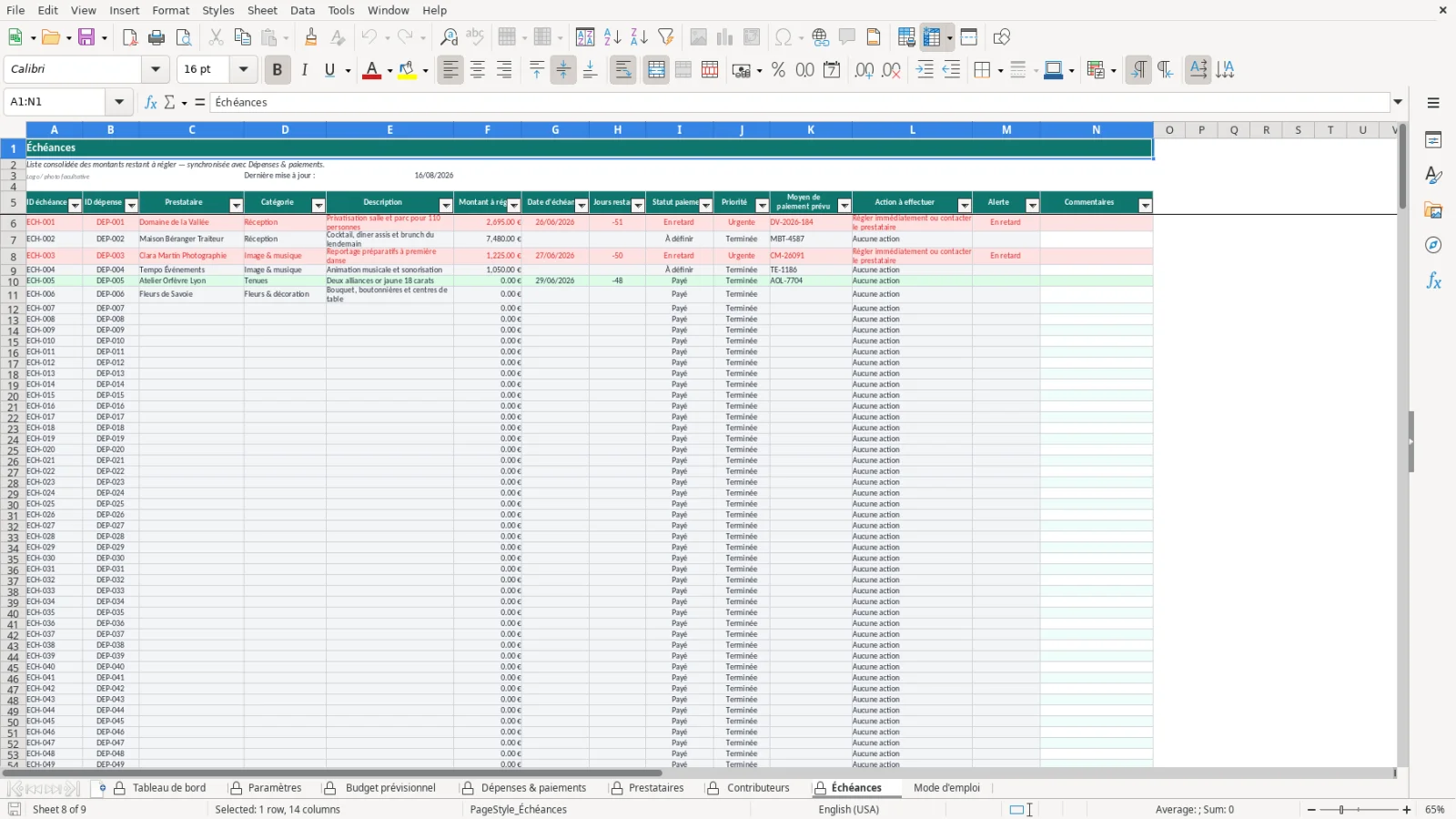Click the Save document icon
The height and width of the screenshot is (819, 1456).
pyautogui.click(x=86, y=37)
